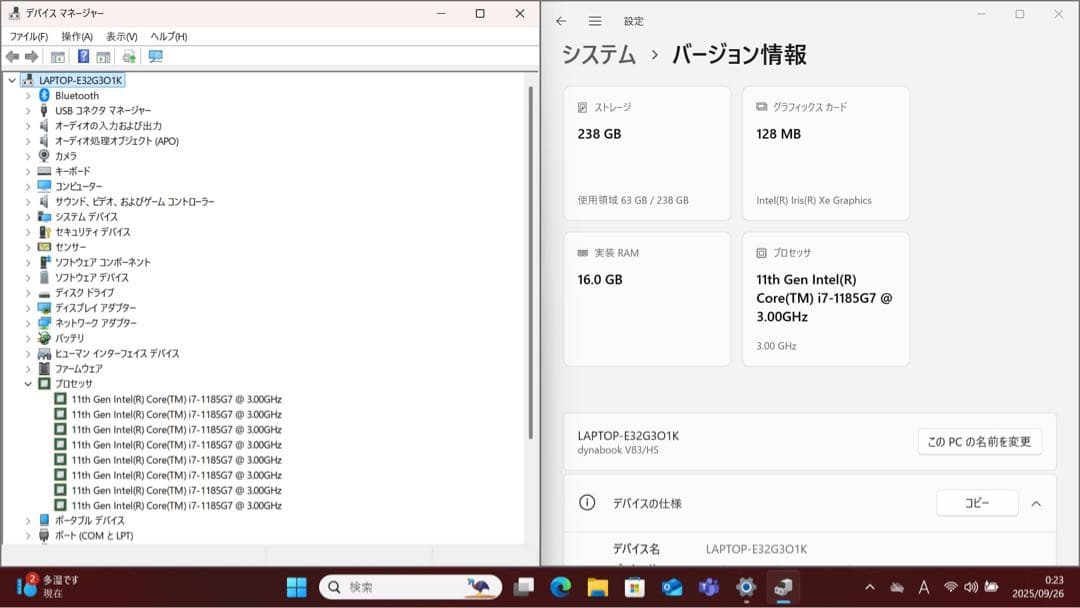
Task: Click the Settings gear taskbar icon
Action: pyautogui.click(x=746, y=587)
